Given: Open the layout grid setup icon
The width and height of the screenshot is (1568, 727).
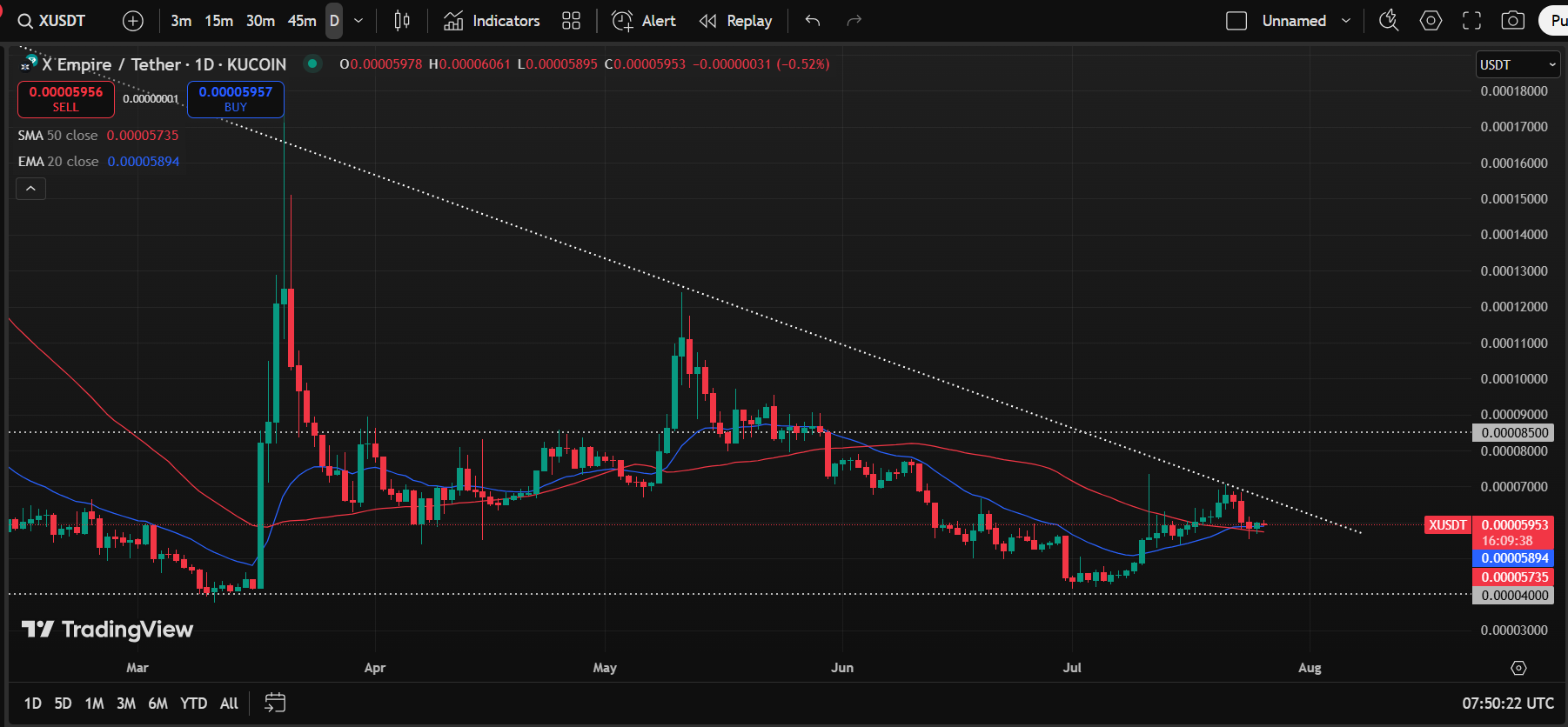Looking at the screenshot, I should coord(571,21).
